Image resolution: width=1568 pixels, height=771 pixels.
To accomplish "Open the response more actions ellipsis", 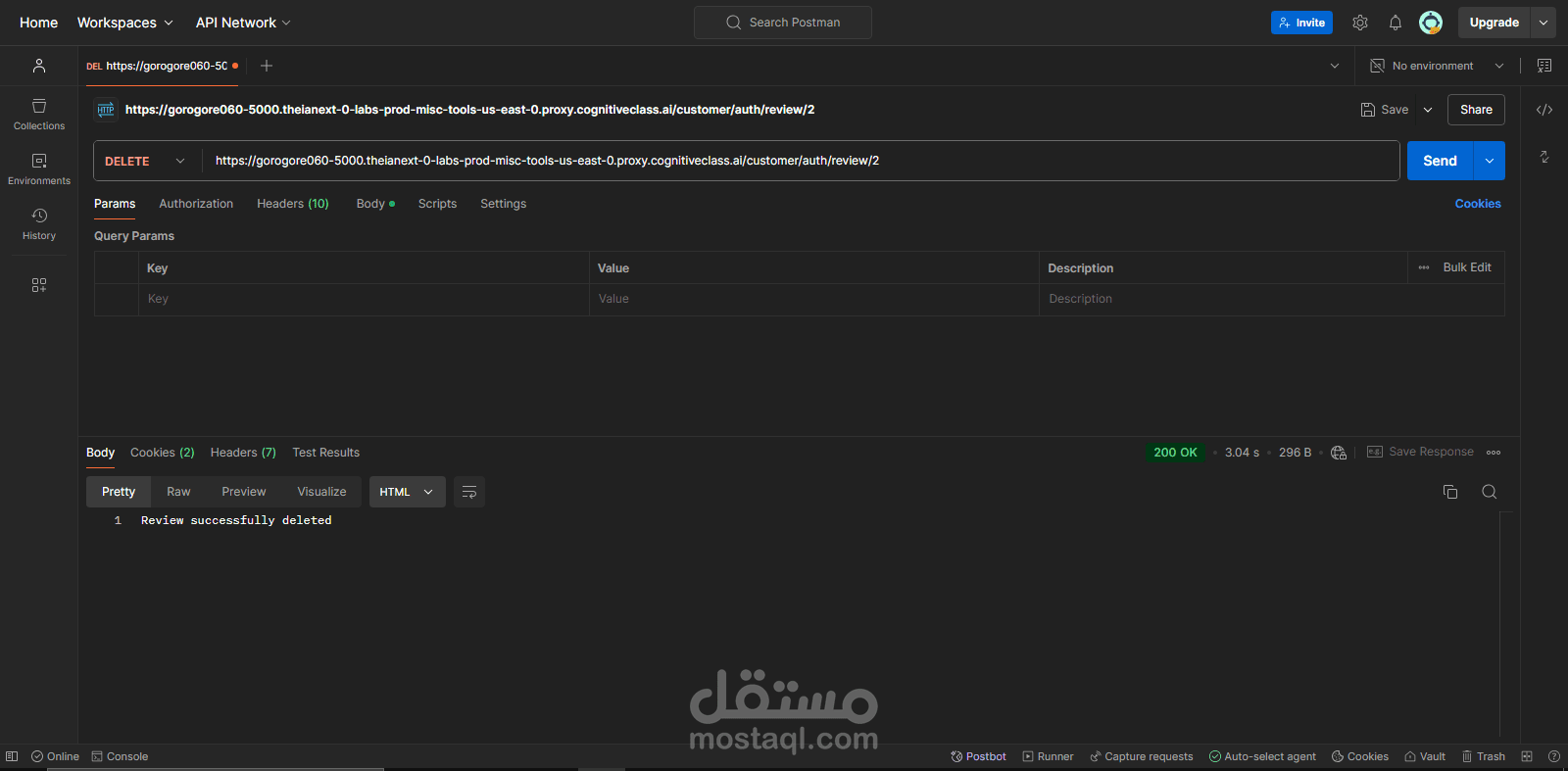I will pos(1494,453).
